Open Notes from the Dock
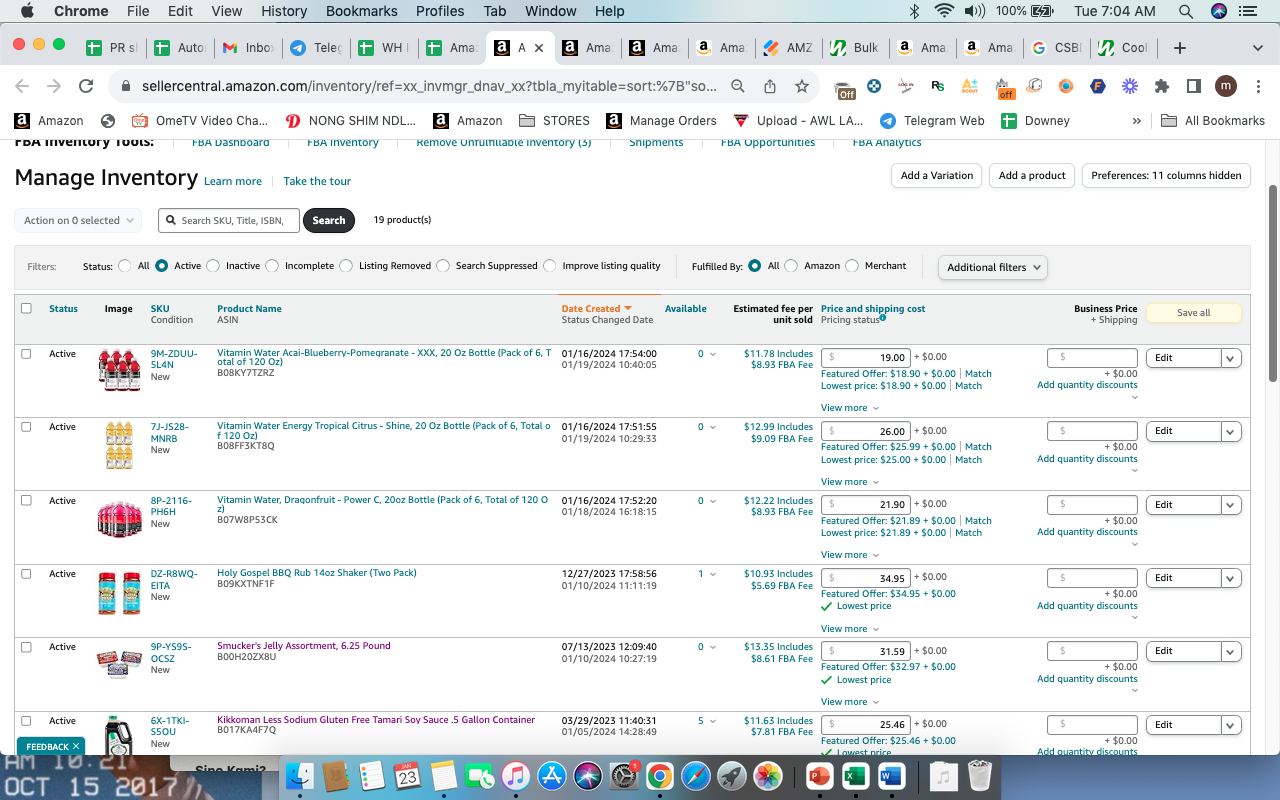 point(443,776)
